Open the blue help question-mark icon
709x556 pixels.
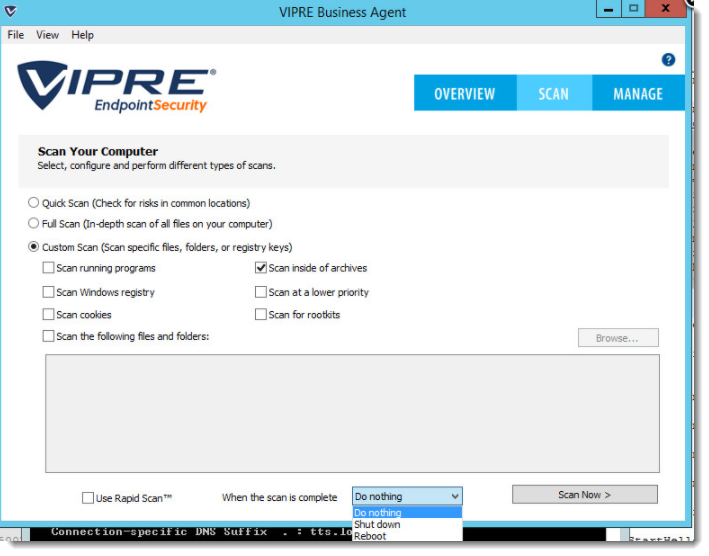click(x=668, y=60)
